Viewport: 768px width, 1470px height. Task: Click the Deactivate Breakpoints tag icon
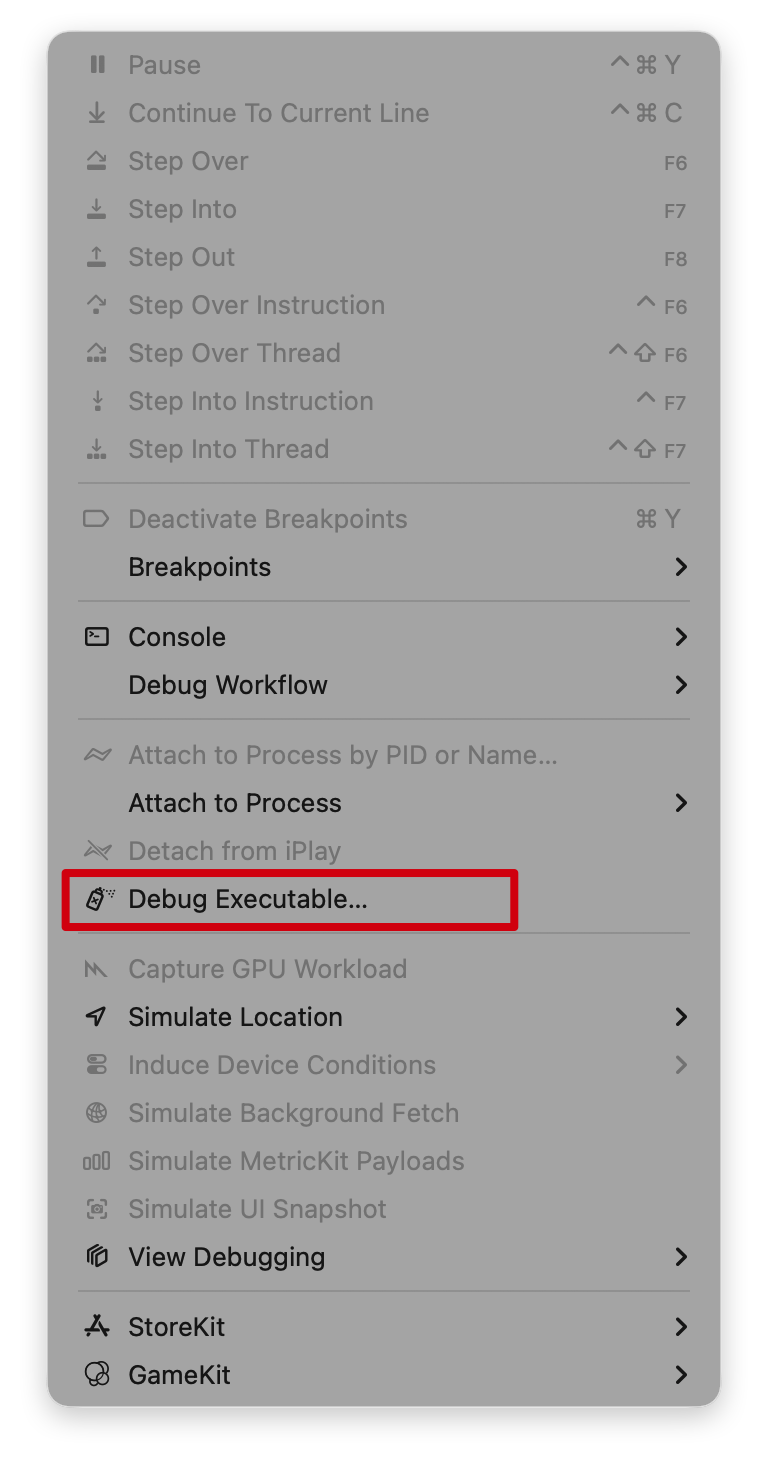click(x=97, y=519)
